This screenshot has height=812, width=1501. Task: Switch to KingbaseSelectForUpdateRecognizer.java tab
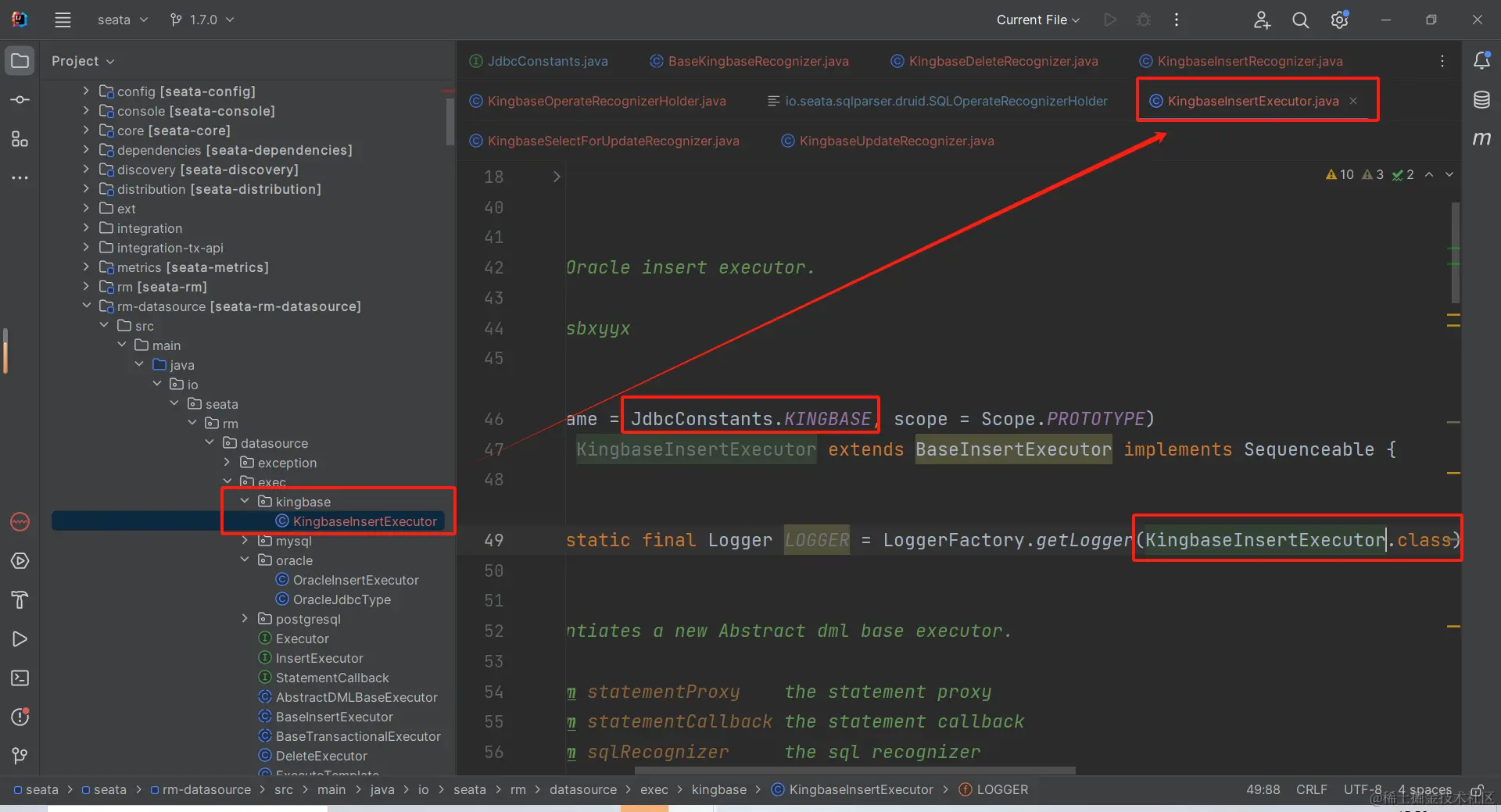click(x=604, y=141)
